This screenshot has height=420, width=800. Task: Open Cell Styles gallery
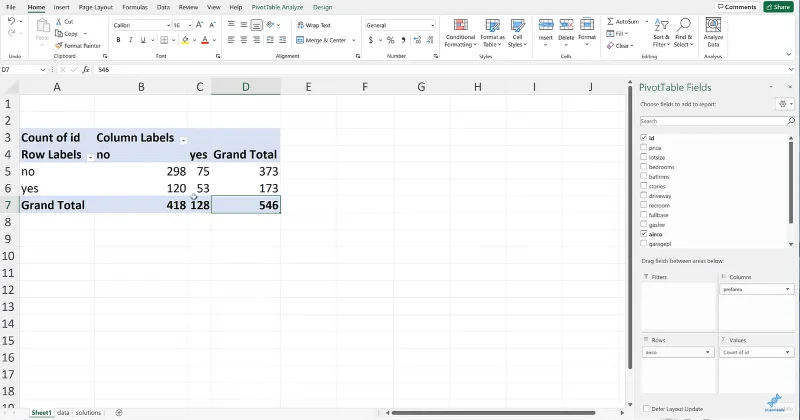click(517, 33)
